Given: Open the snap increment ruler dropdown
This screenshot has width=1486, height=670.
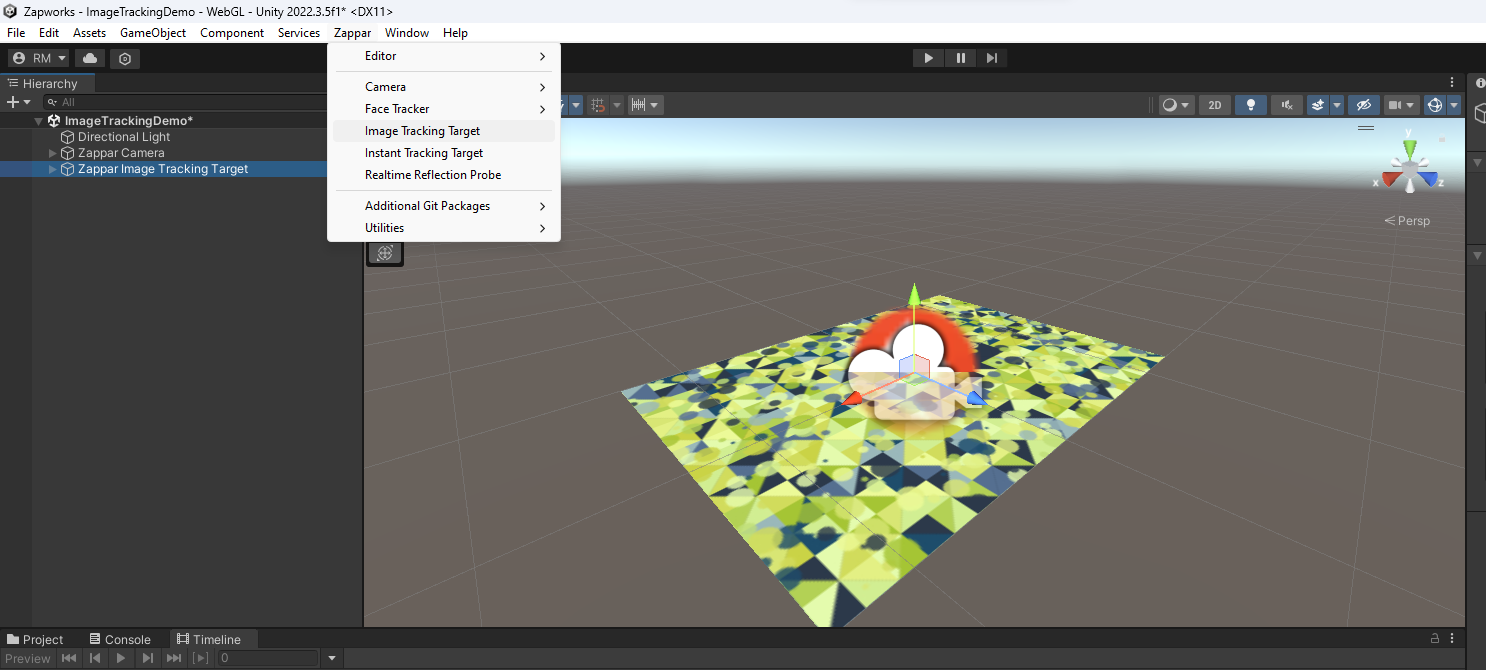Looking at the screenshot, I should pos(646,105).
